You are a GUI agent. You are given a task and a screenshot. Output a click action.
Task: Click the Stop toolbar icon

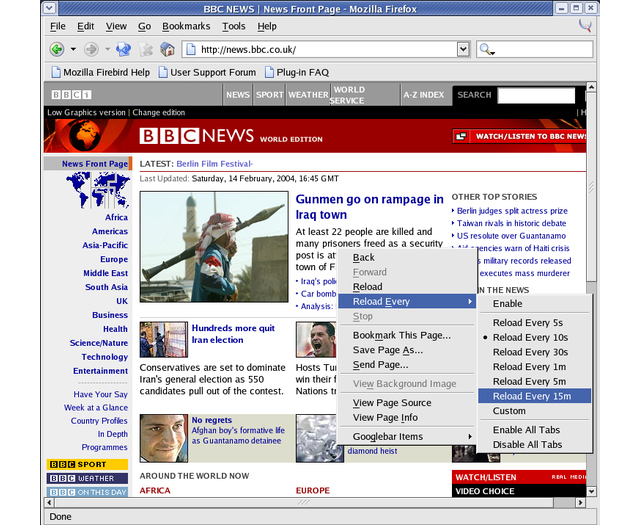(146, 49)
